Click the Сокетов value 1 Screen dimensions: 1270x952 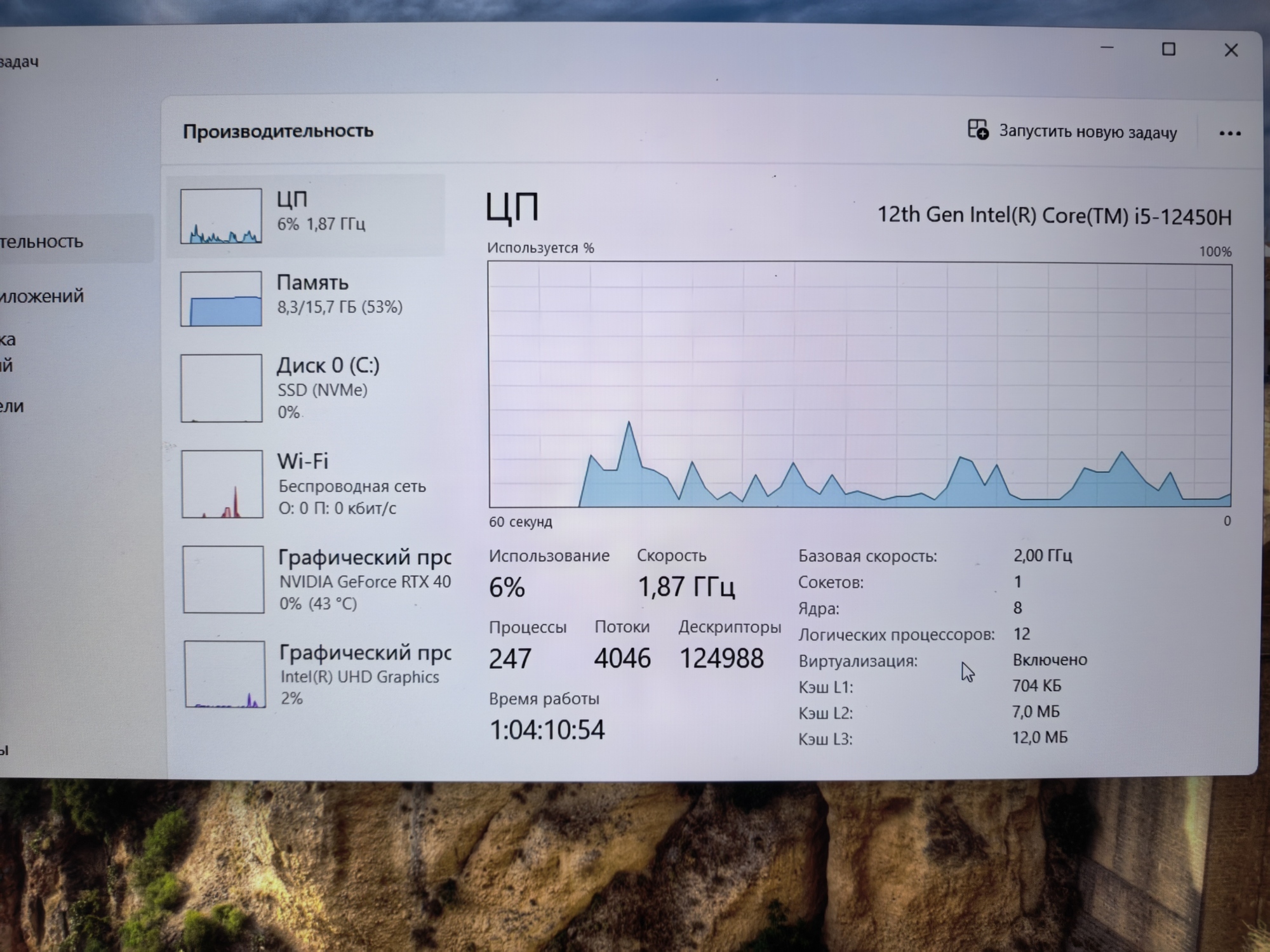pos(1018,581)
